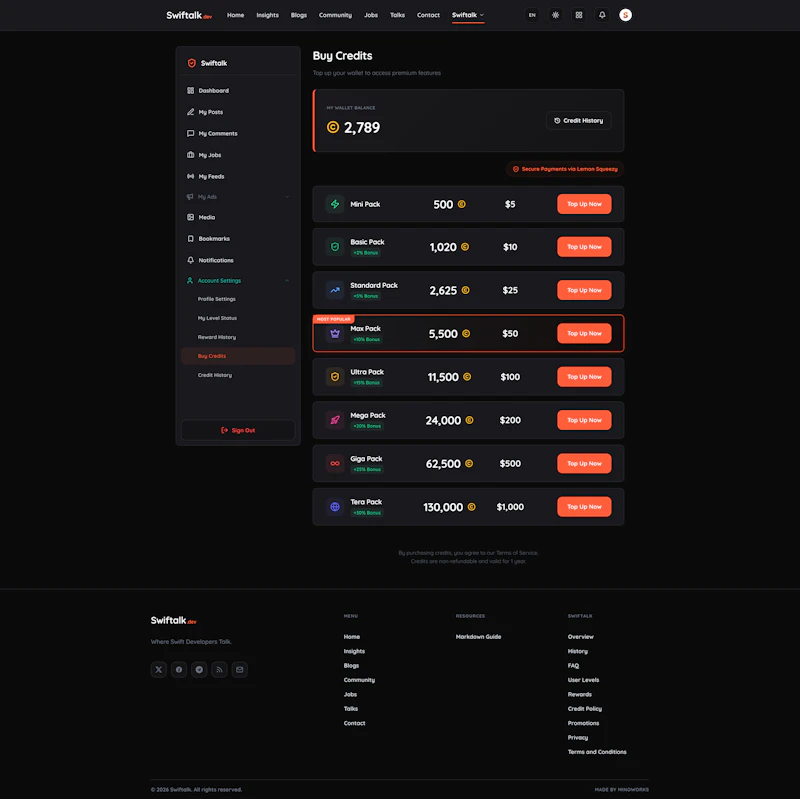Open Talks in top navigation
The image size is (800, 799).
[x=397, y=15]
